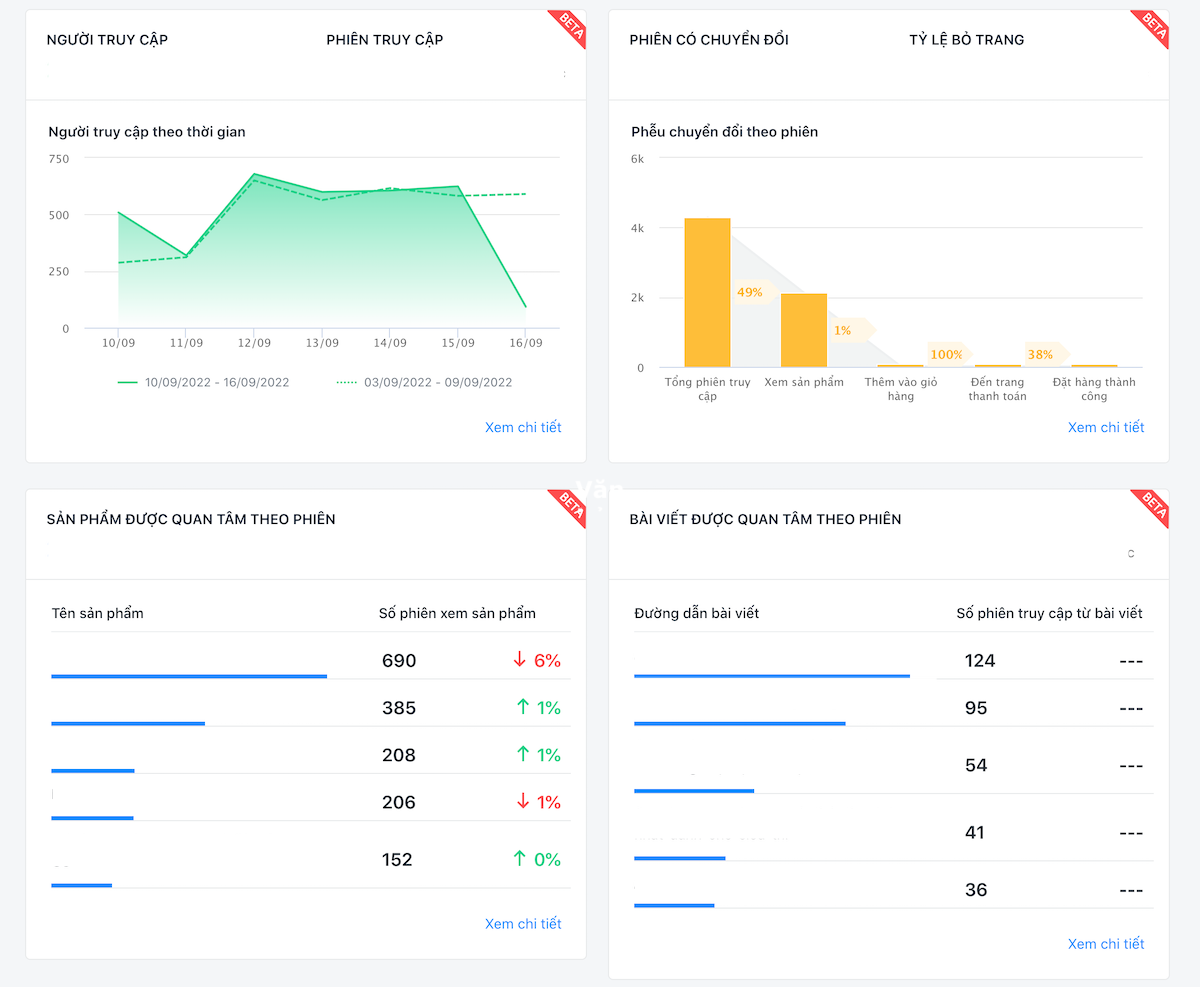Click the 49% funnel conversion label
The image size is (1200, 987).
(750, 292)
